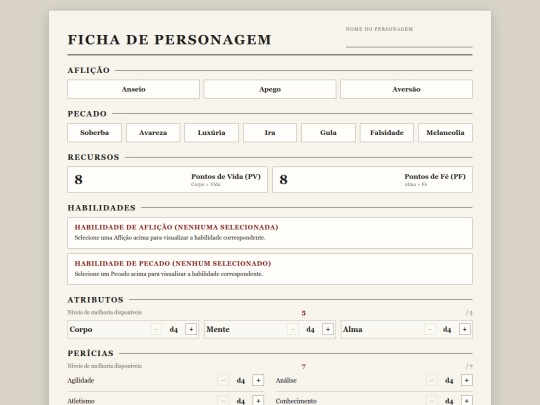The width and height of the screenshot is (540, 405).
Task: Increase the Alma attribute with plus
Action: click(x=465, y=329)
